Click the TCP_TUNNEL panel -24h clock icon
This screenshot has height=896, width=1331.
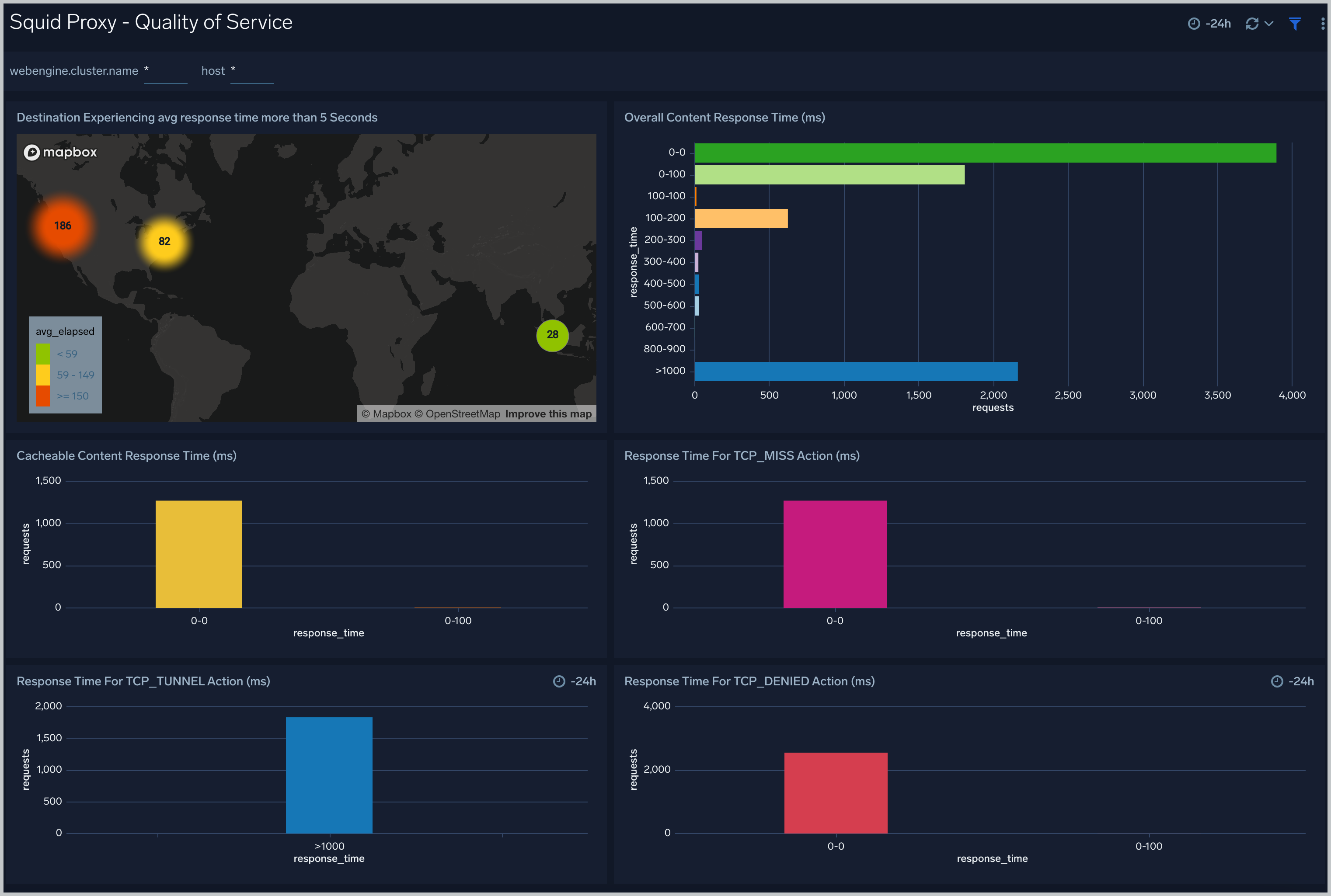coord(559,681)
